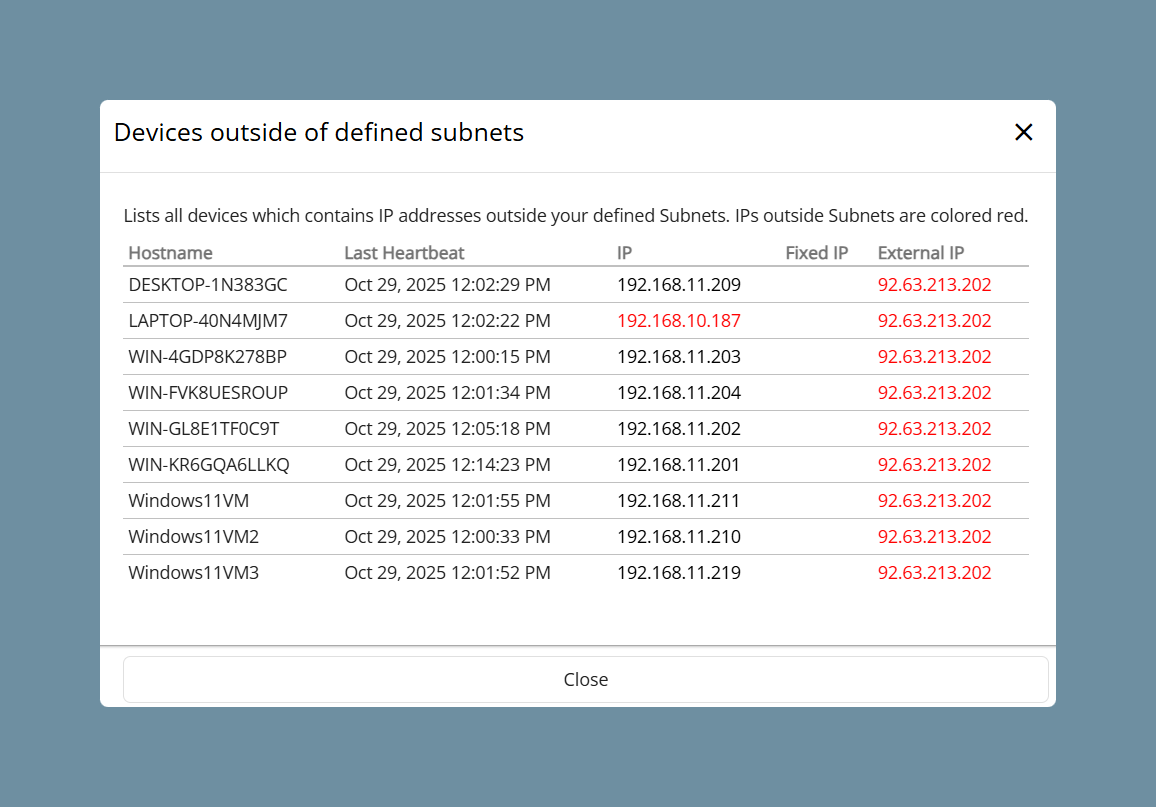
Task: Click the external IP in WIN-FVK8UESROUP row
Action: [934, 393]
